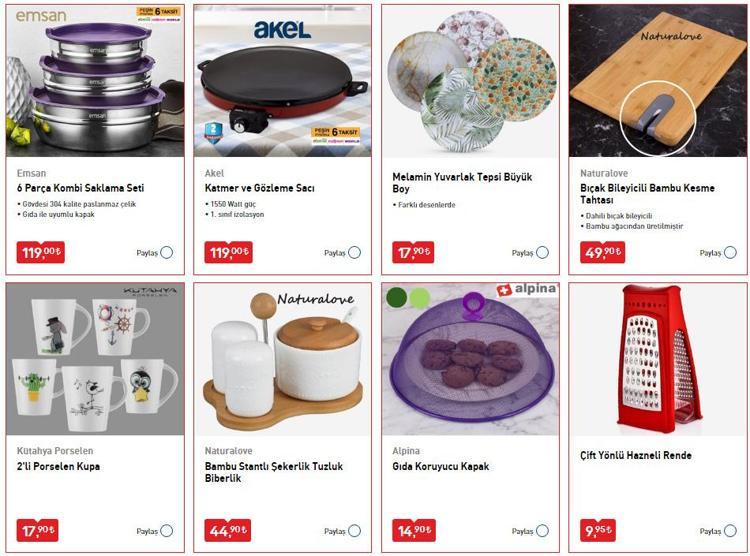This screenshot has height=556, width=750.
Task: Toggle Paylaş circle for 2'li Porselen Kupa
Action: coord(166,531)
